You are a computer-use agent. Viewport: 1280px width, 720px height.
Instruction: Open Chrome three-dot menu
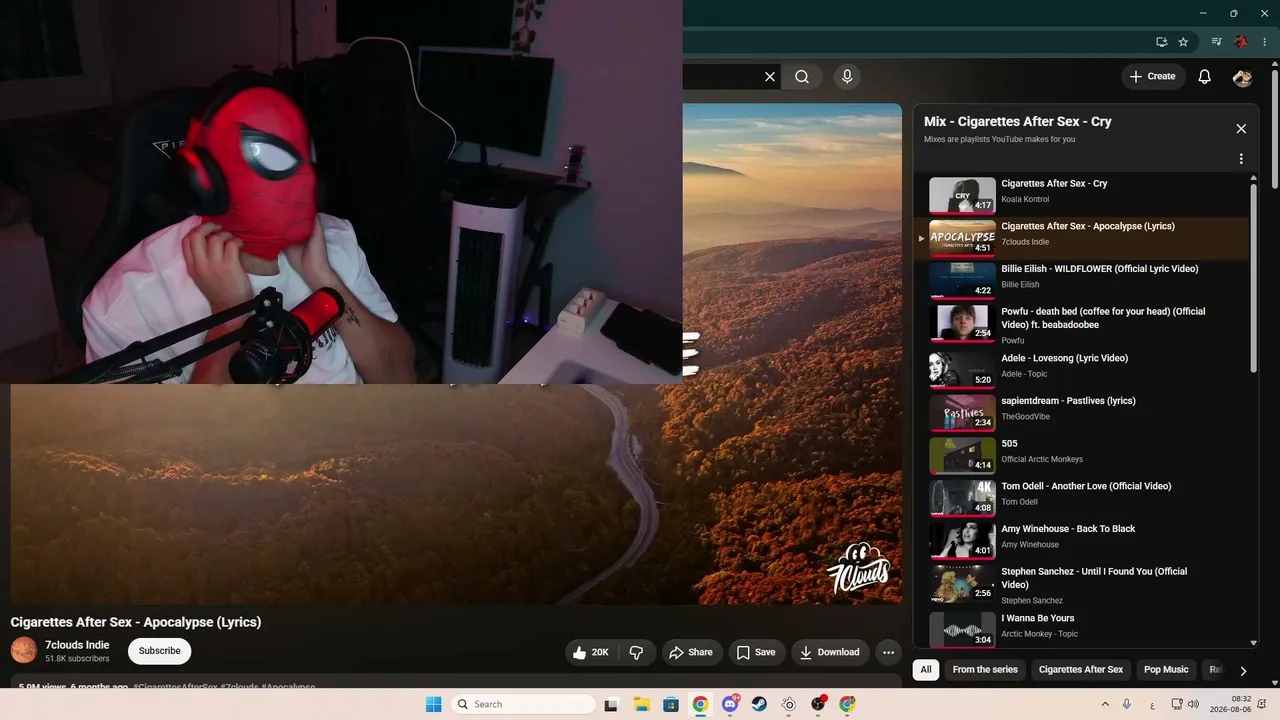coord(1265,42)
